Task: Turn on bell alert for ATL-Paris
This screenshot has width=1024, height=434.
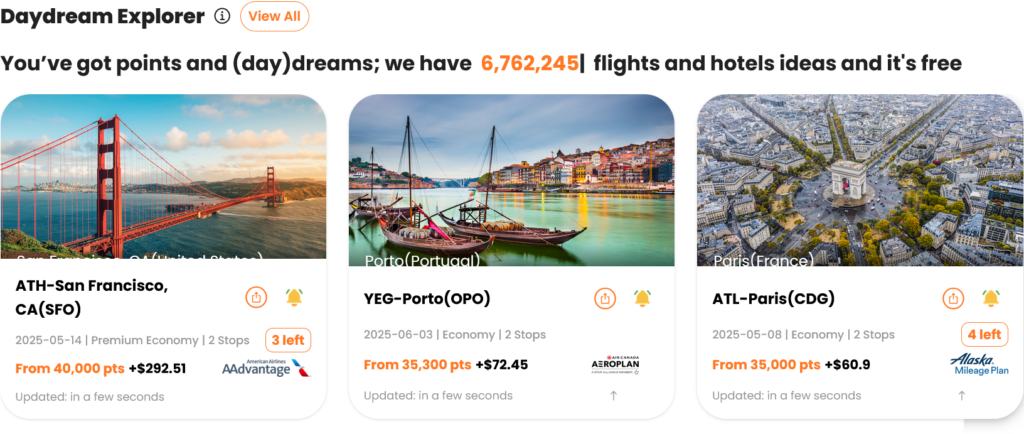Action: [991, 298]
